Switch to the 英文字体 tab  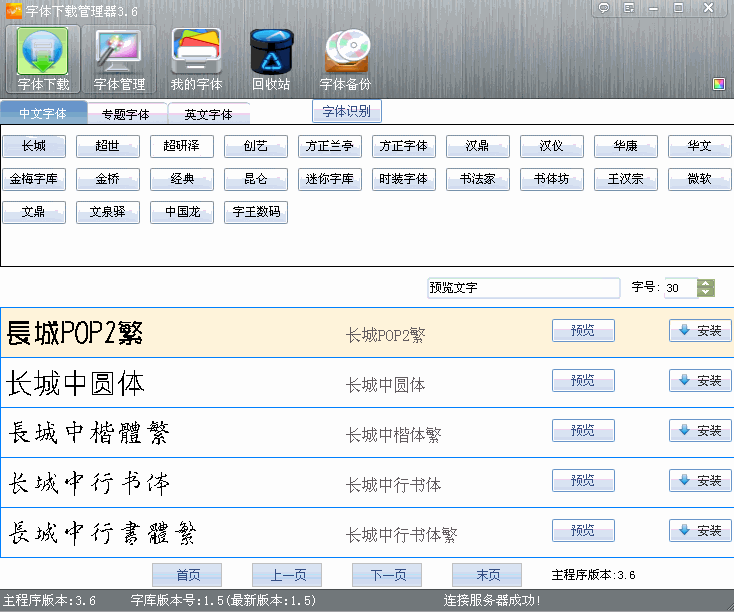coord(208,114)
